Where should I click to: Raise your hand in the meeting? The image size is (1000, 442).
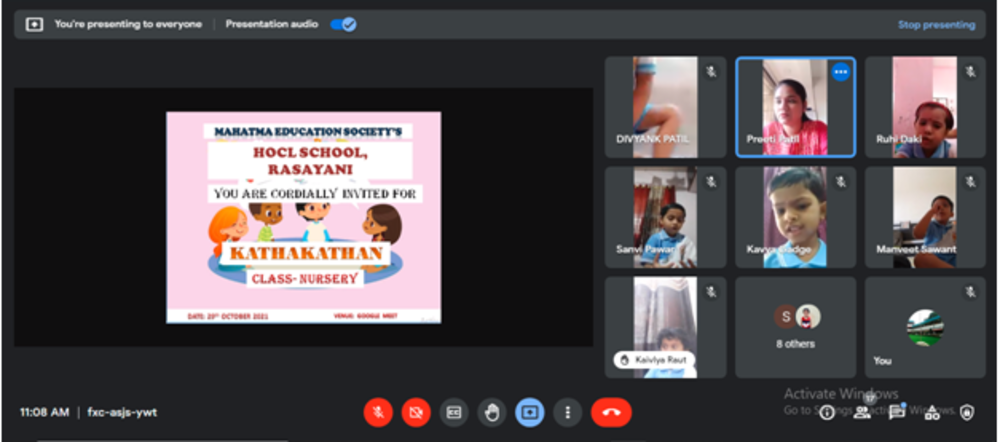[x=491, y=412]
